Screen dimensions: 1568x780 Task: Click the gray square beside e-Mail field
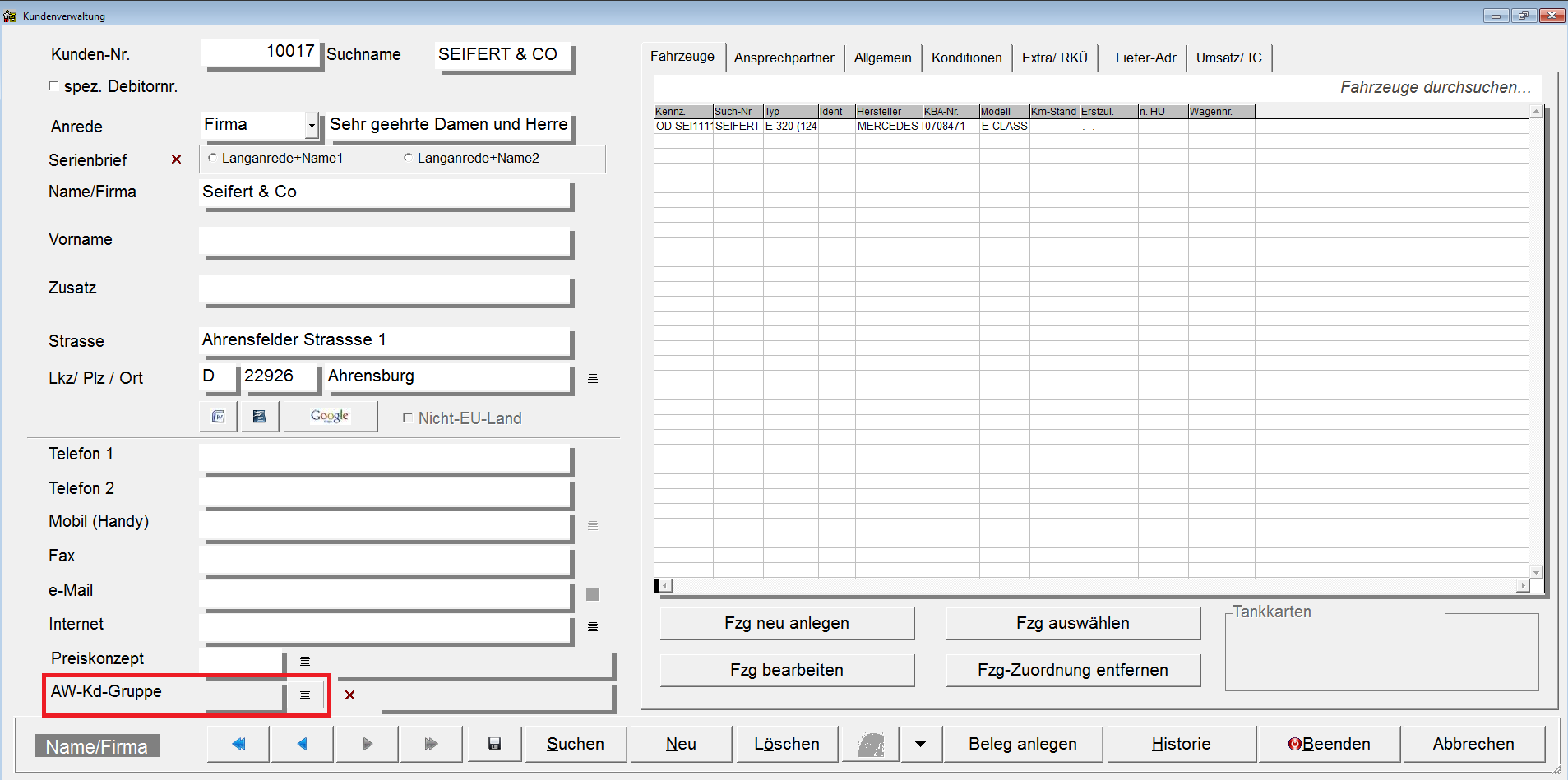(593, 594)
